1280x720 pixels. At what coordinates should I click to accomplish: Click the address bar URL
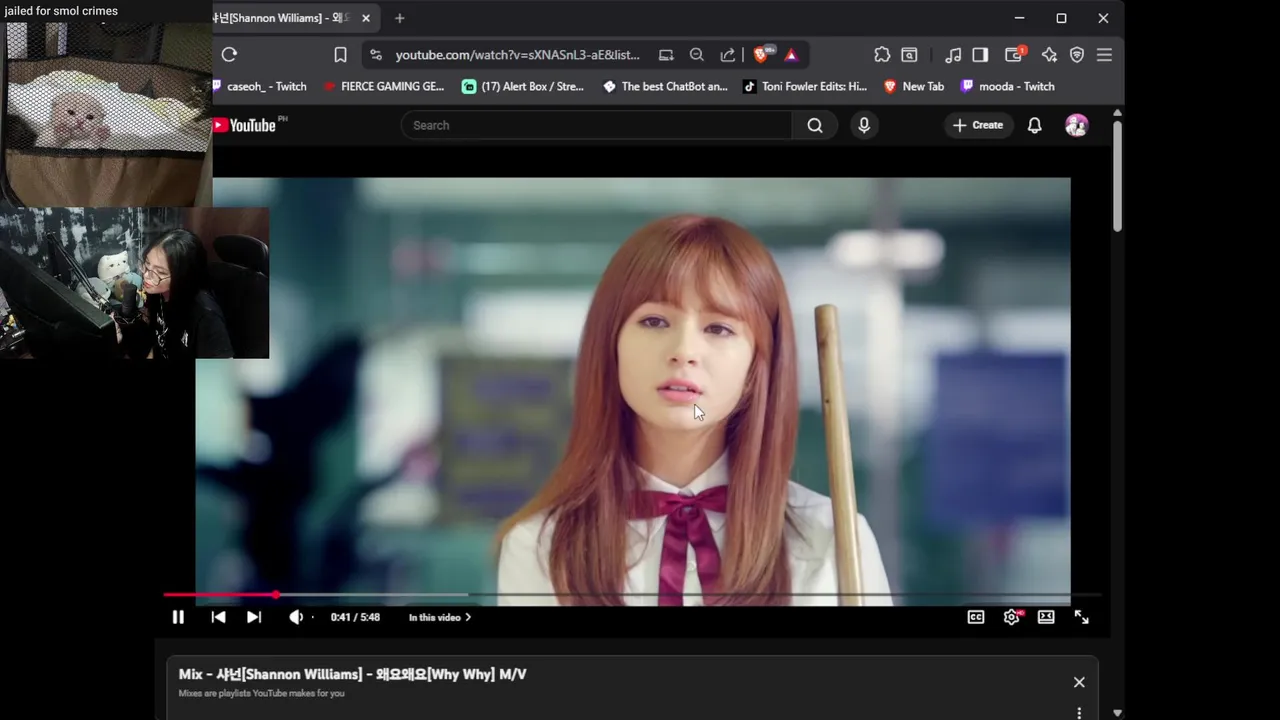point(517,55)
